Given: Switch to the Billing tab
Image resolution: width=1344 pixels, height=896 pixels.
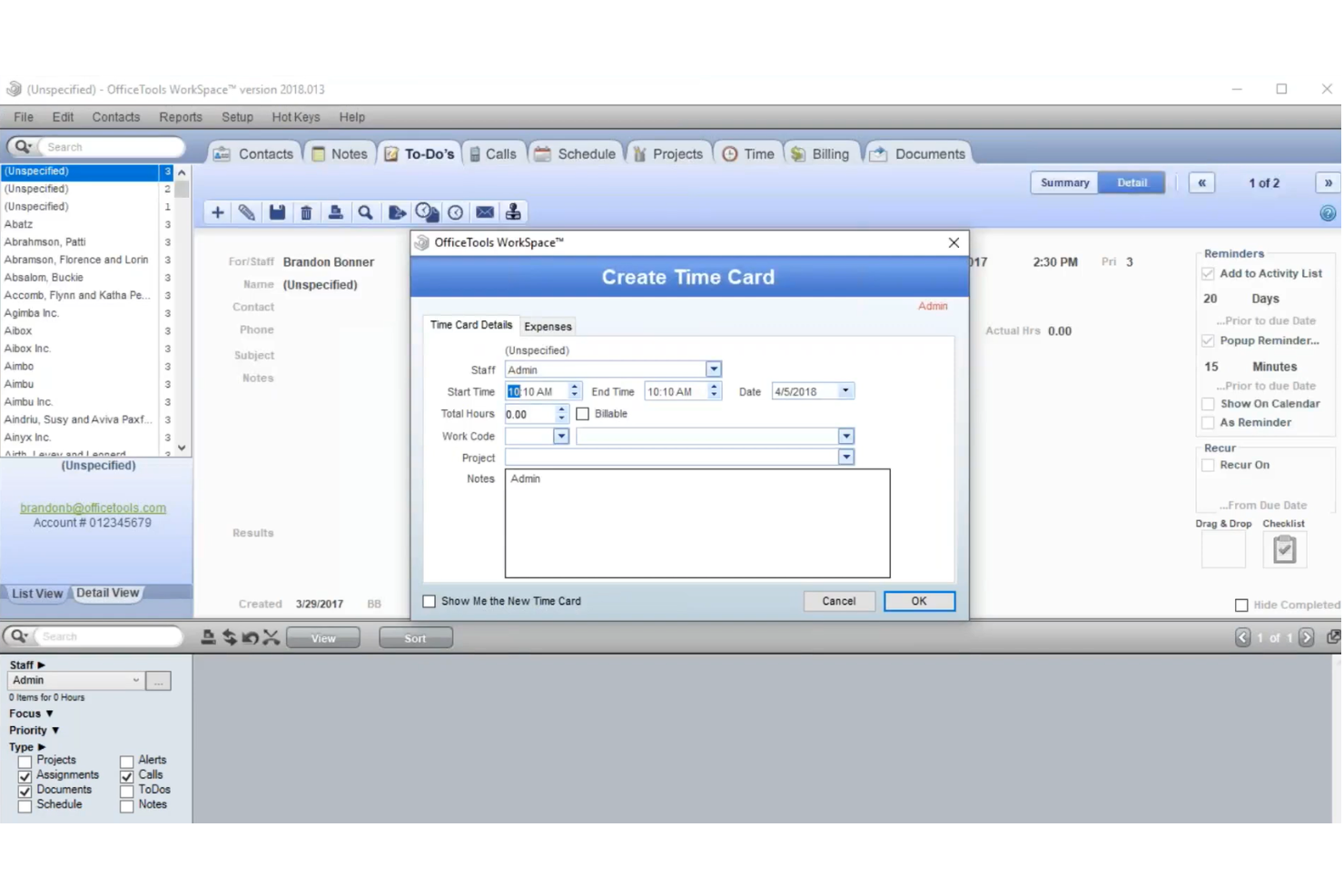Looking at the screenshot, I should pyautogui.click(x=820, y=154).
